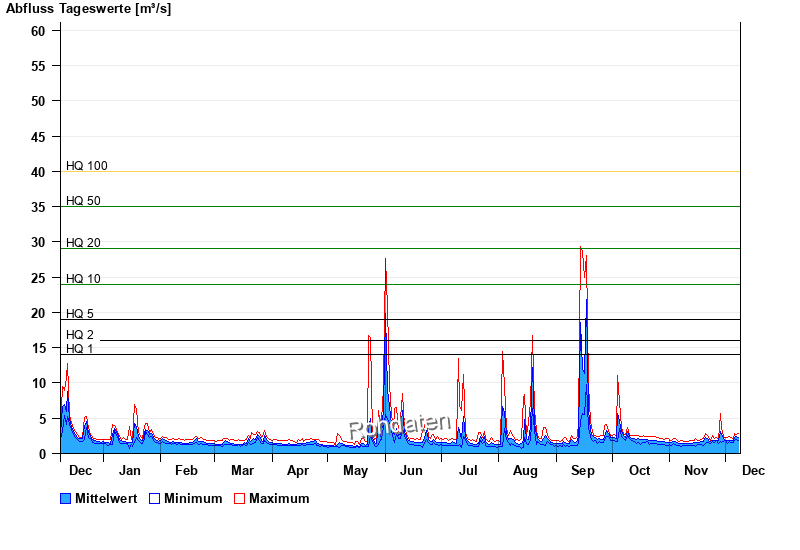Viewport: 800px width, 550px height.
Task: Click the HQ 50 threshold label
Action: (84, 201)
